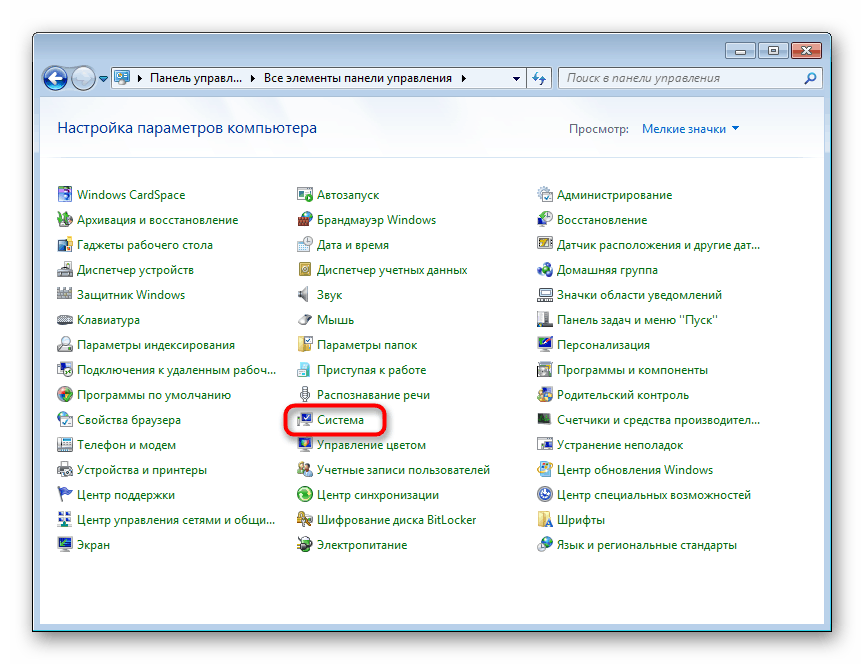Open the Защитник Windows icon
Image resolution: width=864 pixels, height=664 pixels.
pyautogui.click(x=64, y=294)
